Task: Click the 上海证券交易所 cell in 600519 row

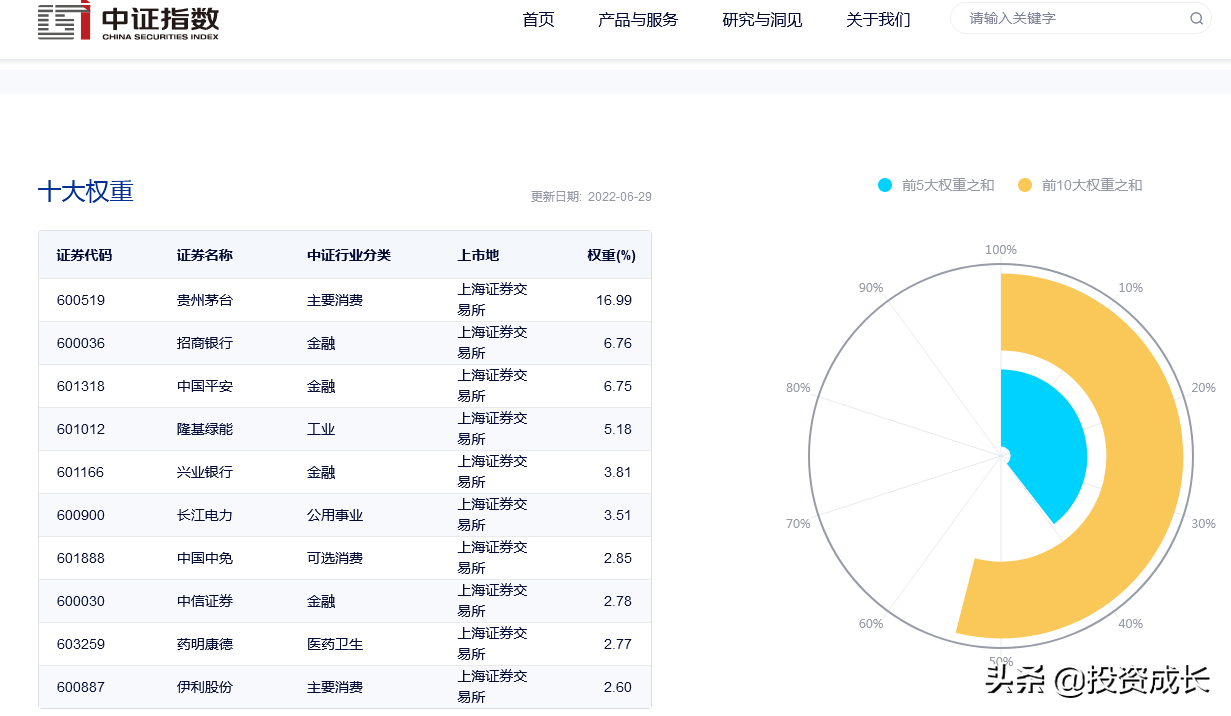Action: pos(493,300)
